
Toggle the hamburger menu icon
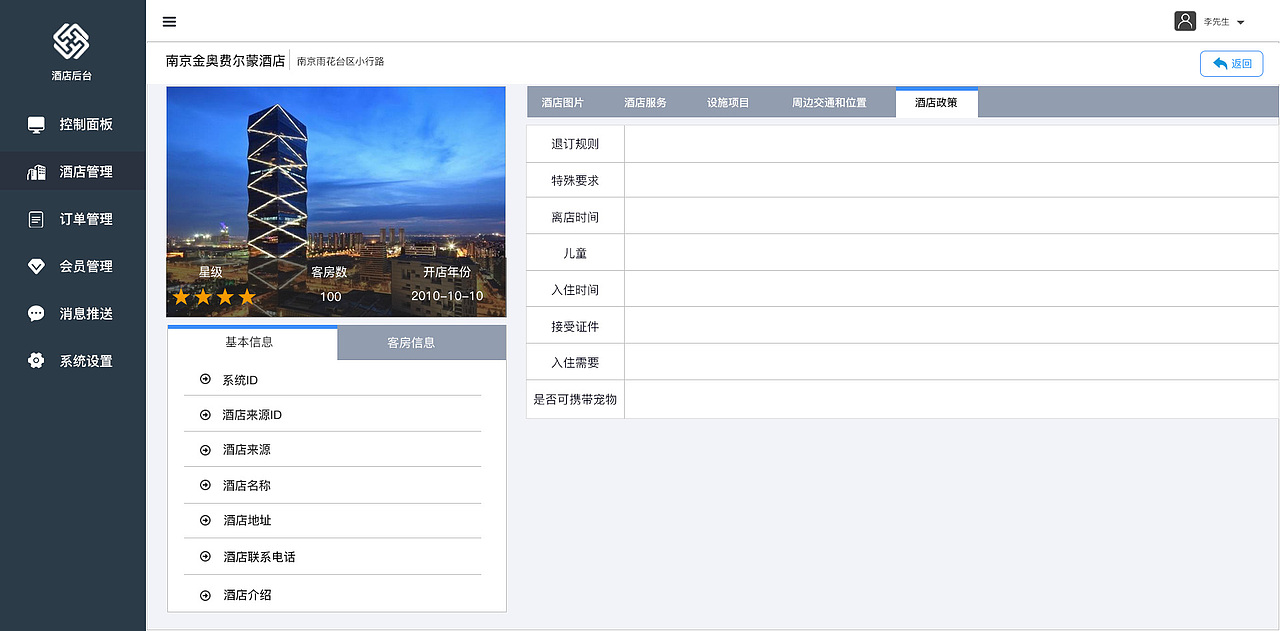coord(168,21)
